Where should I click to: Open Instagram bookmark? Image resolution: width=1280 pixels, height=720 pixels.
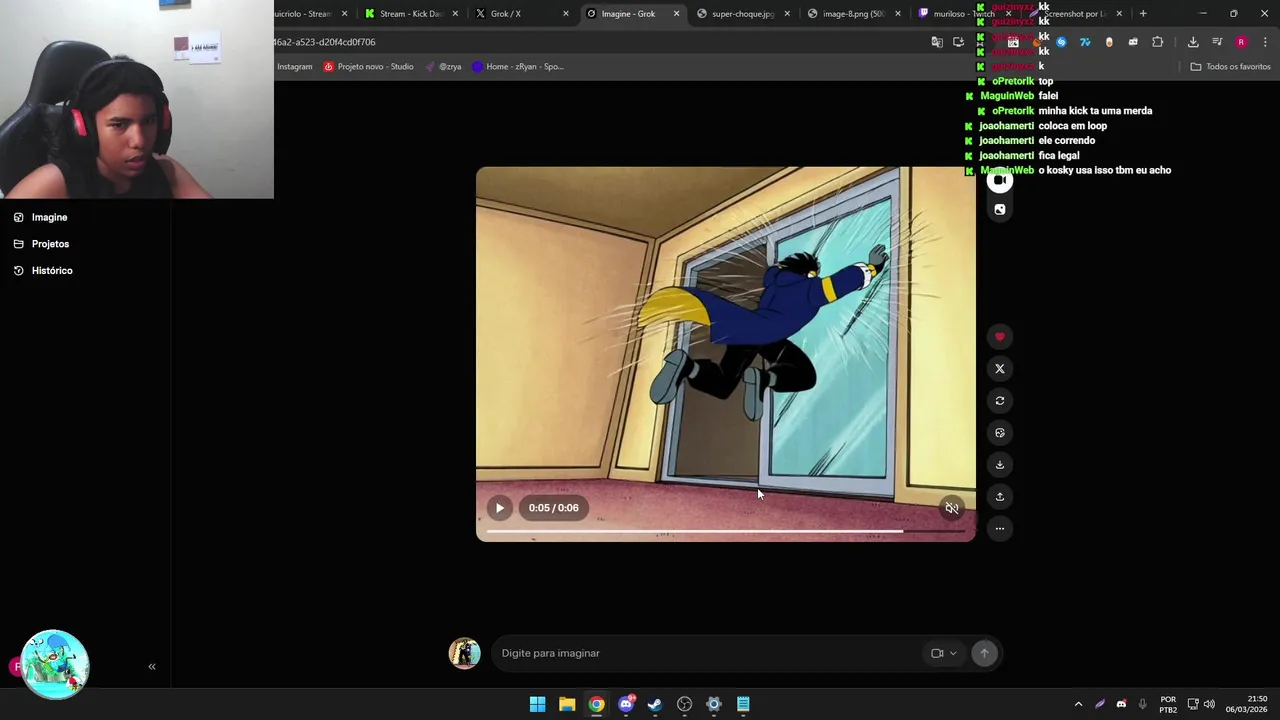(x=294, y=67)
